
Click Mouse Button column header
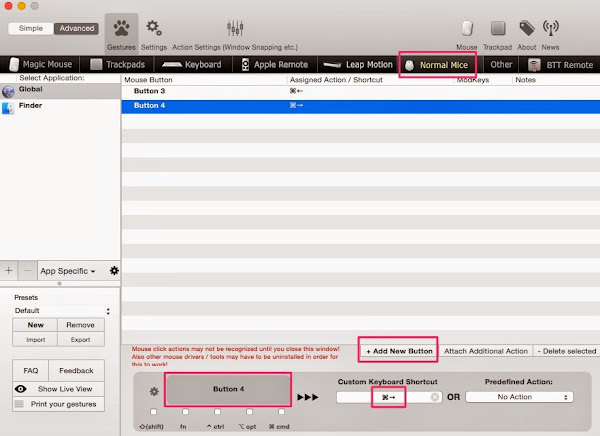tap(204, 80)
